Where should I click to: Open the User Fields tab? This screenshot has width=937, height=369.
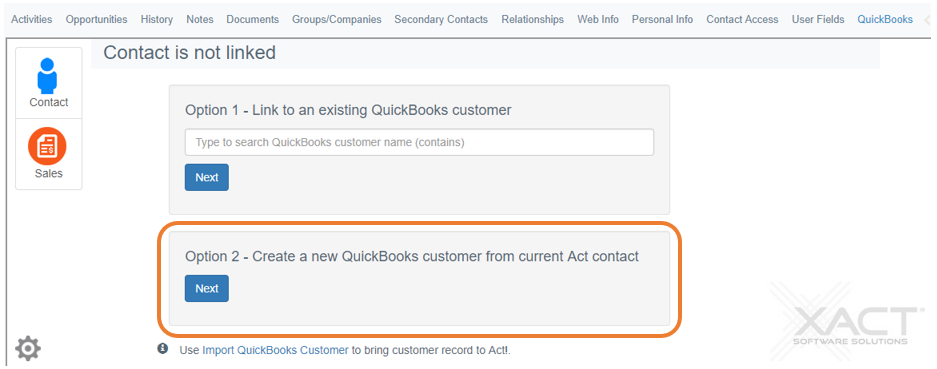[818, 19]
